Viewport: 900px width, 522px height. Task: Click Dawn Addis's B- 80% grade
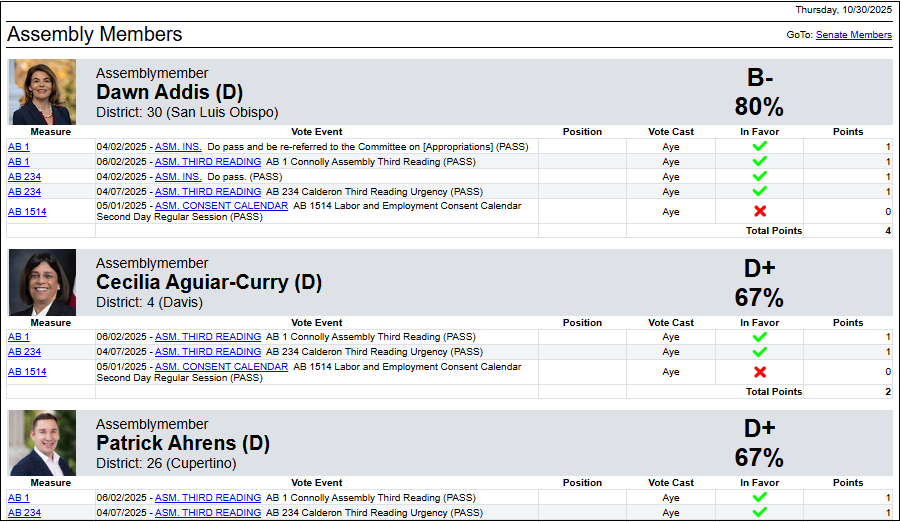click(x=759, y=93)
